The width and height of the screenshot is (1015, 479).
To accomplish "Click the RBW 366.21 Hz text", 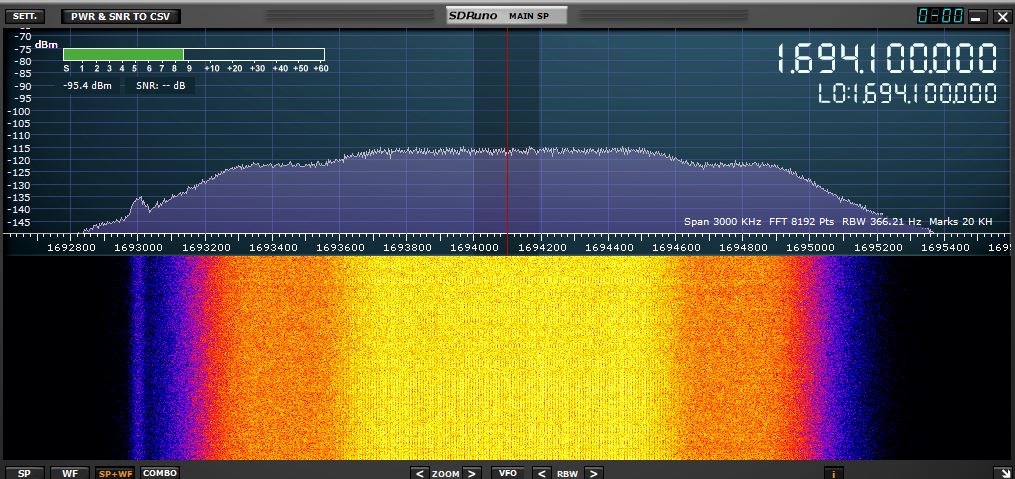I will tap(882, 221).
